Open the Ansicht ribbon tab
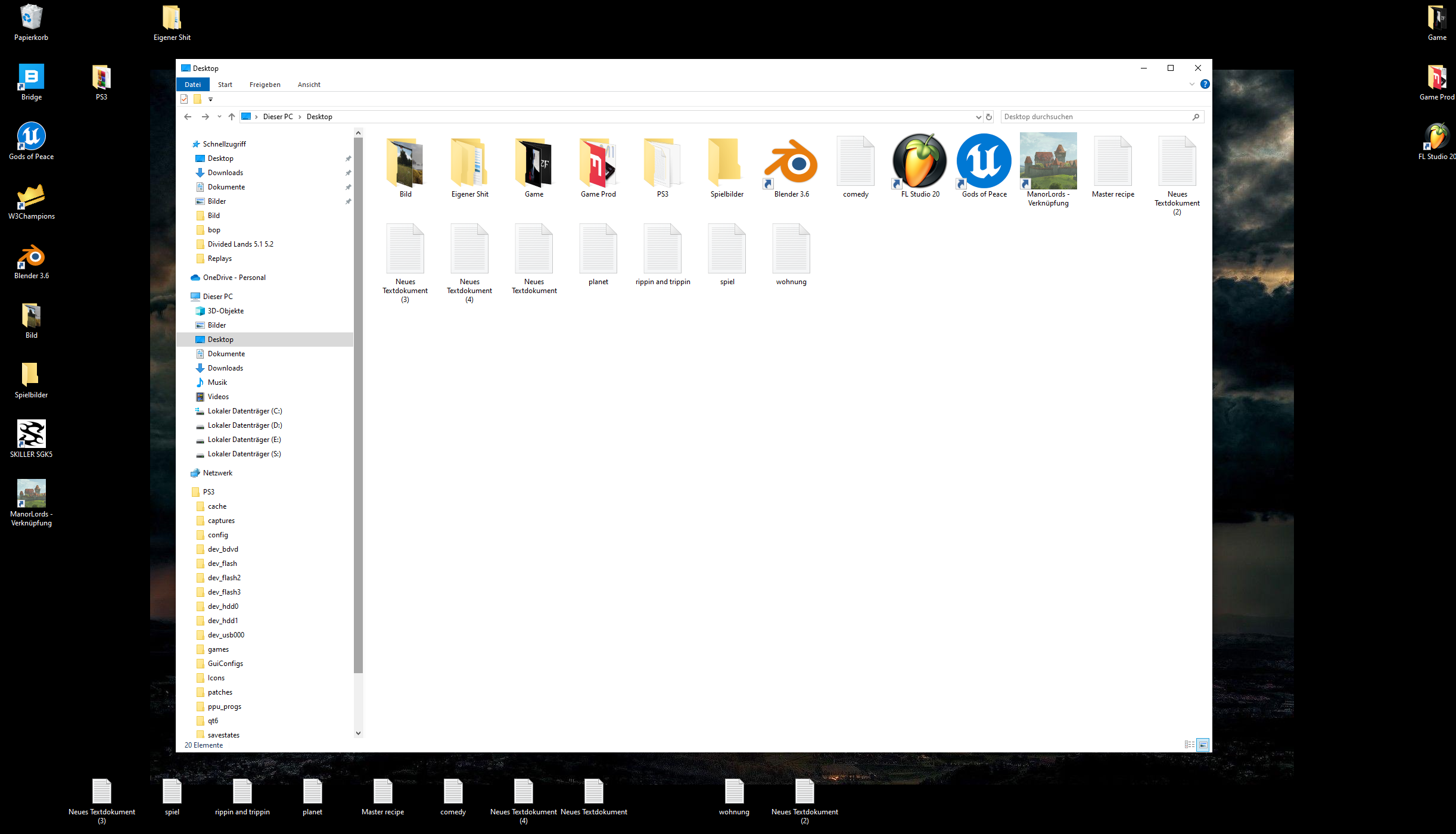The height and width of the screenshot is (834, 1456). click(309, 85)
